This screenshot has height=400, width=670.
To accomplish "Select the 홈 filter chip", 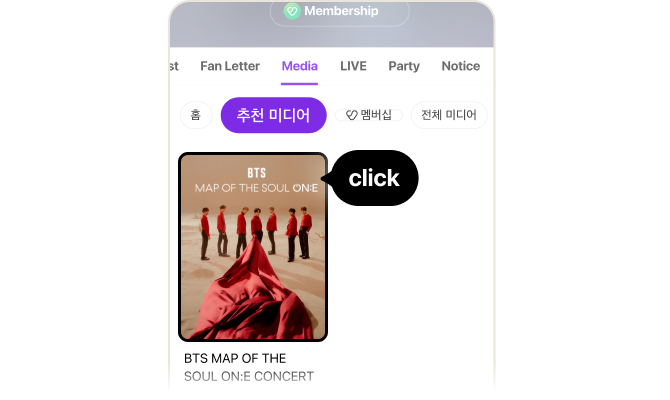I will 196,115.
